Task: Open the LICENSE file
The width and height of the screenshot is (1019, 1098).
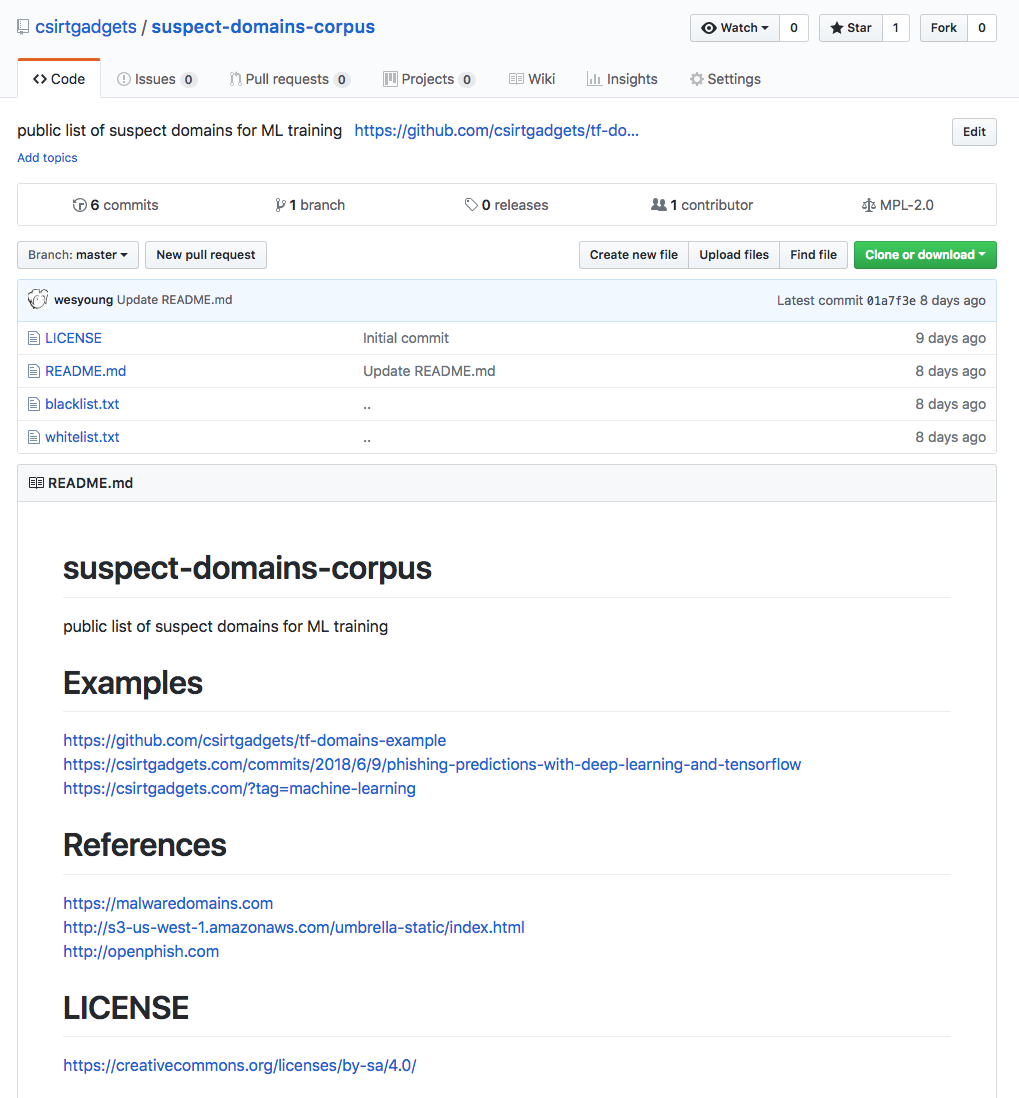Action: [x=74, y=338]
